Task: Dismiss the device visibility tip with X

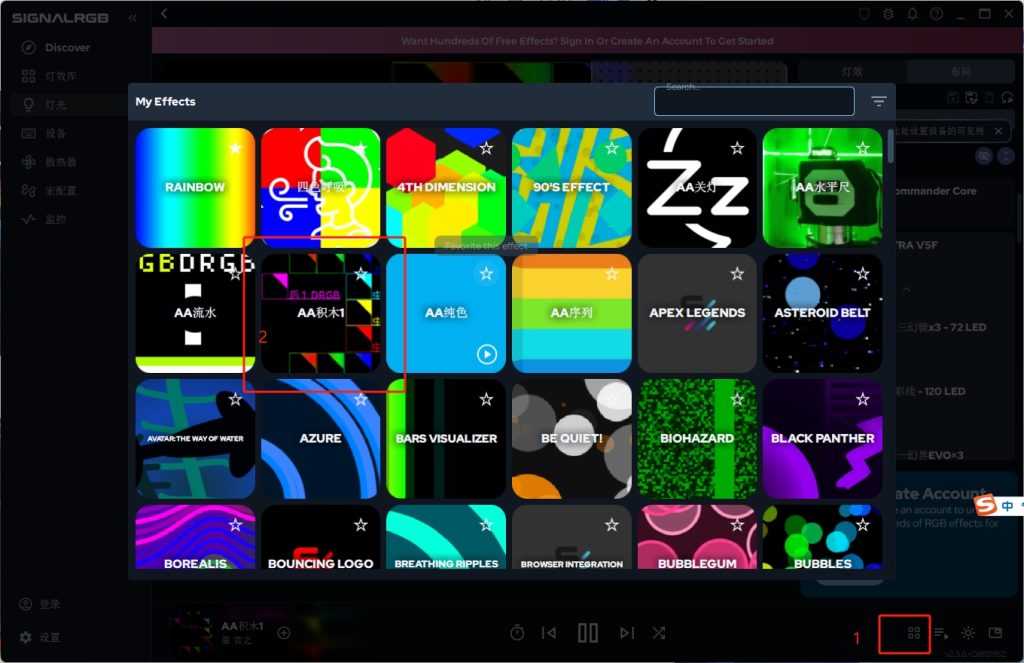Action: (x=998, y=131)
